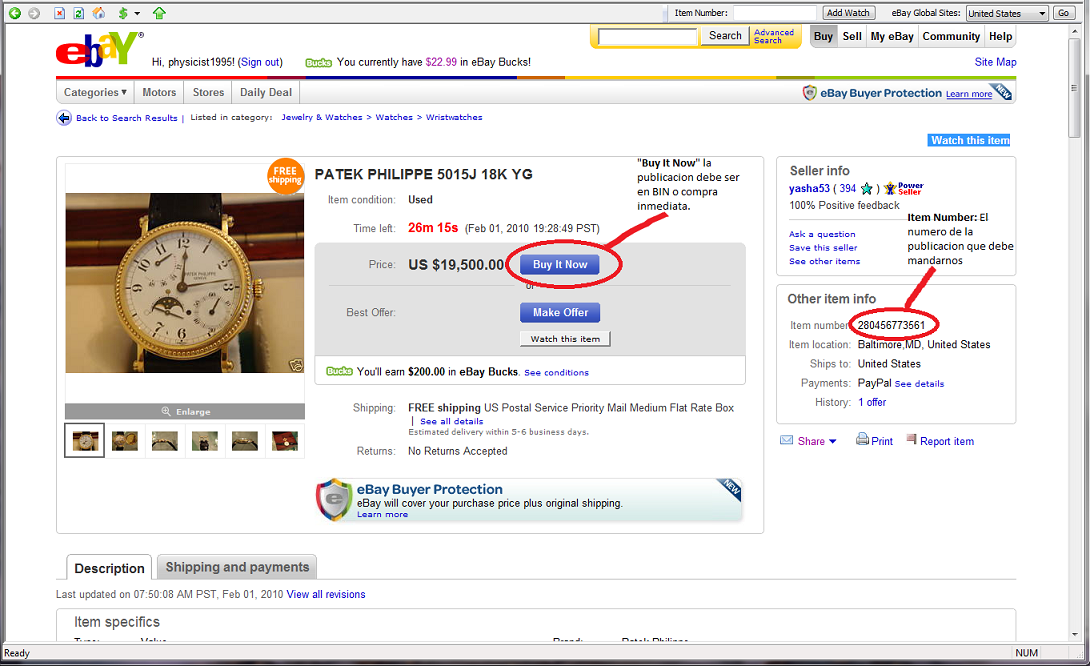Click the eBay Buyer Protection shield icon in header
This screenshot has width=1090, height=666.
coord(809,92)
